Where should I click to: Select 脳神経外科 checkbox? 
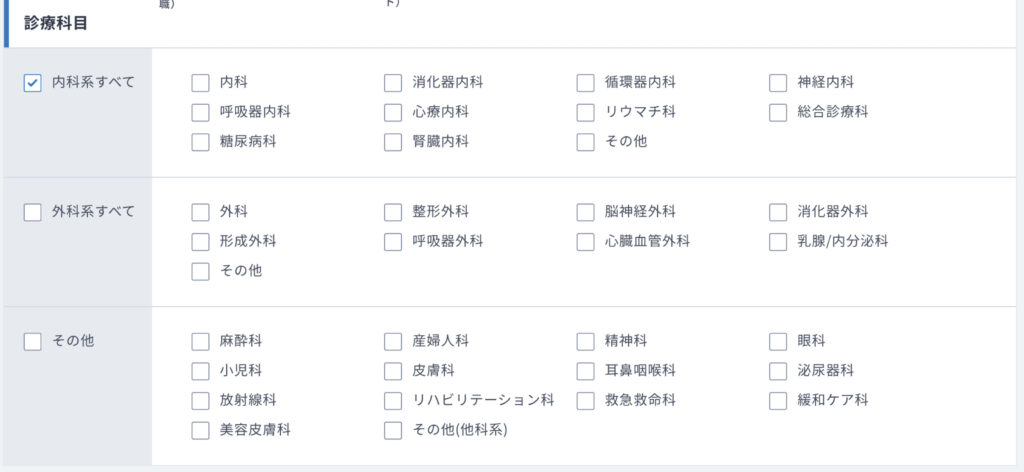pos(586,213)
